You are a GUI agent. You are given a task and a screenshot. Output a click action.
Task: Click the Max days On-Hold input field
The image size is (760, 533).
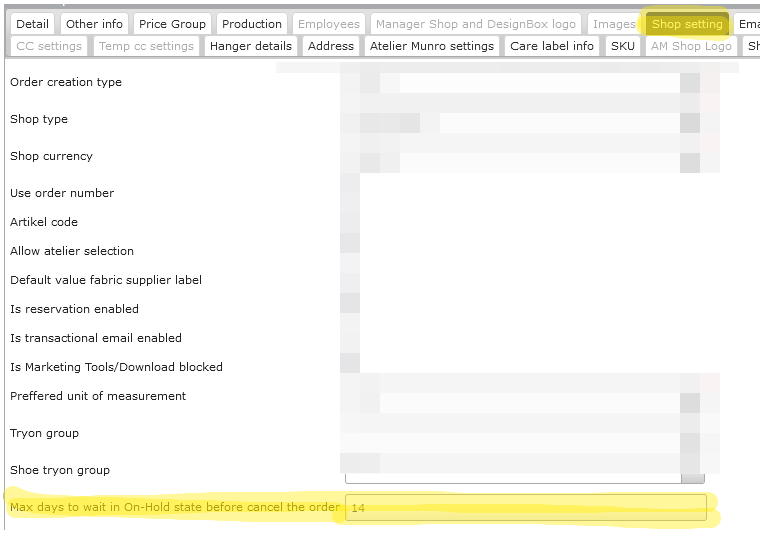point(526,508)
